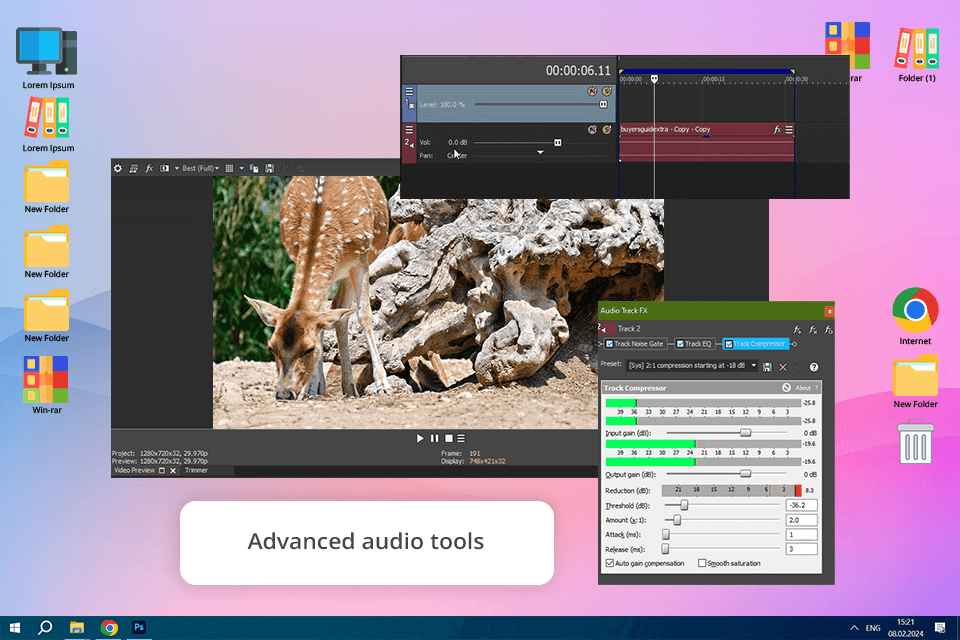Save snapshot to file icon in preview
This screenshot has height=640, width=960.
tap(269, 168)
